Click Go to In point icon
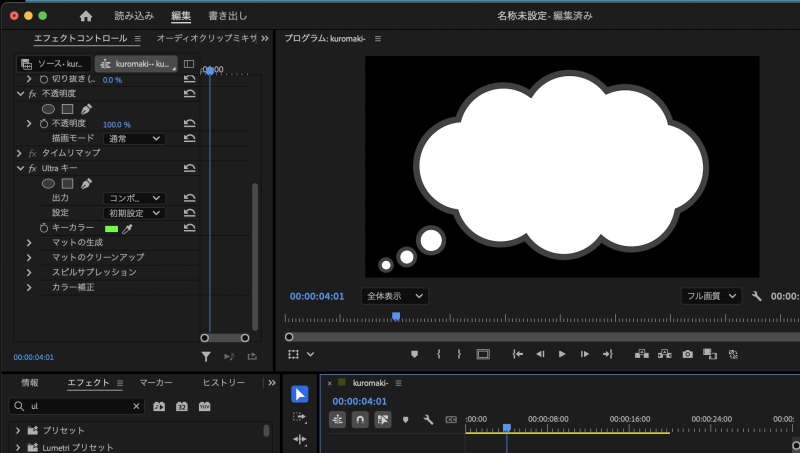This screenshot has width=800, height=453. click(x=518, y=354)
